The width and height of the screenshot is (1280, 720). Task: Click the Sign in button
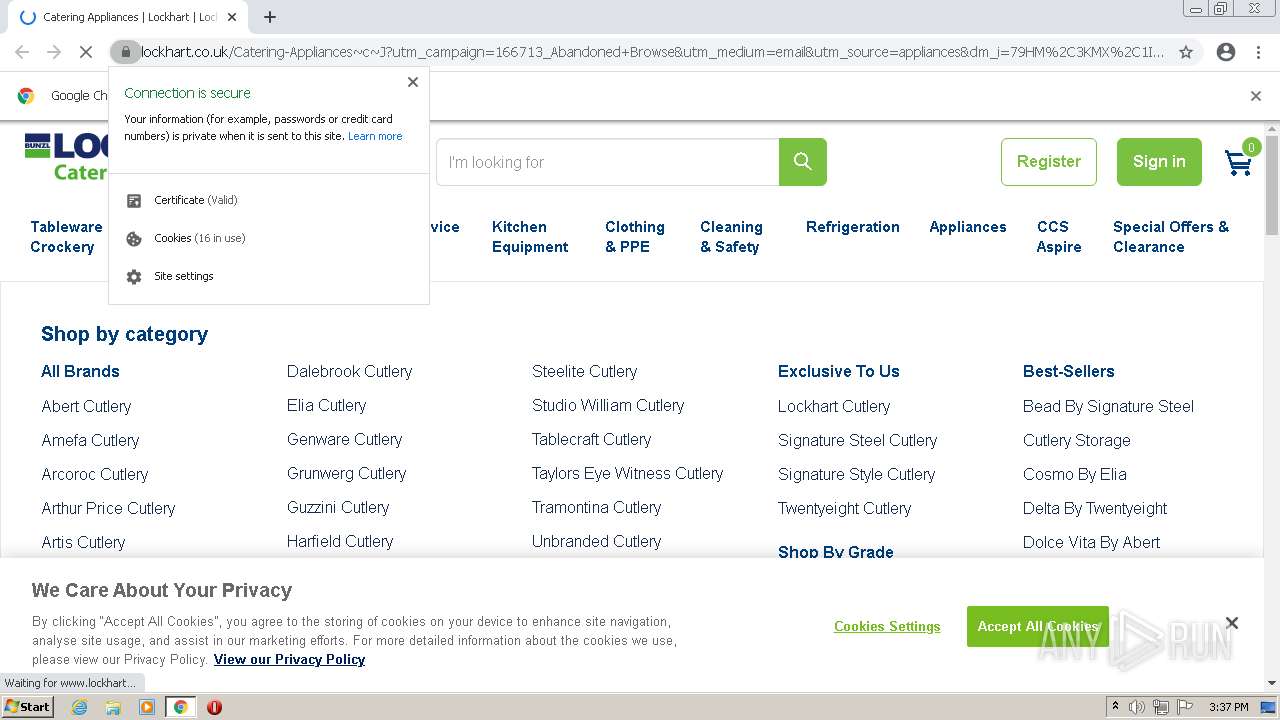(1159, 162)
